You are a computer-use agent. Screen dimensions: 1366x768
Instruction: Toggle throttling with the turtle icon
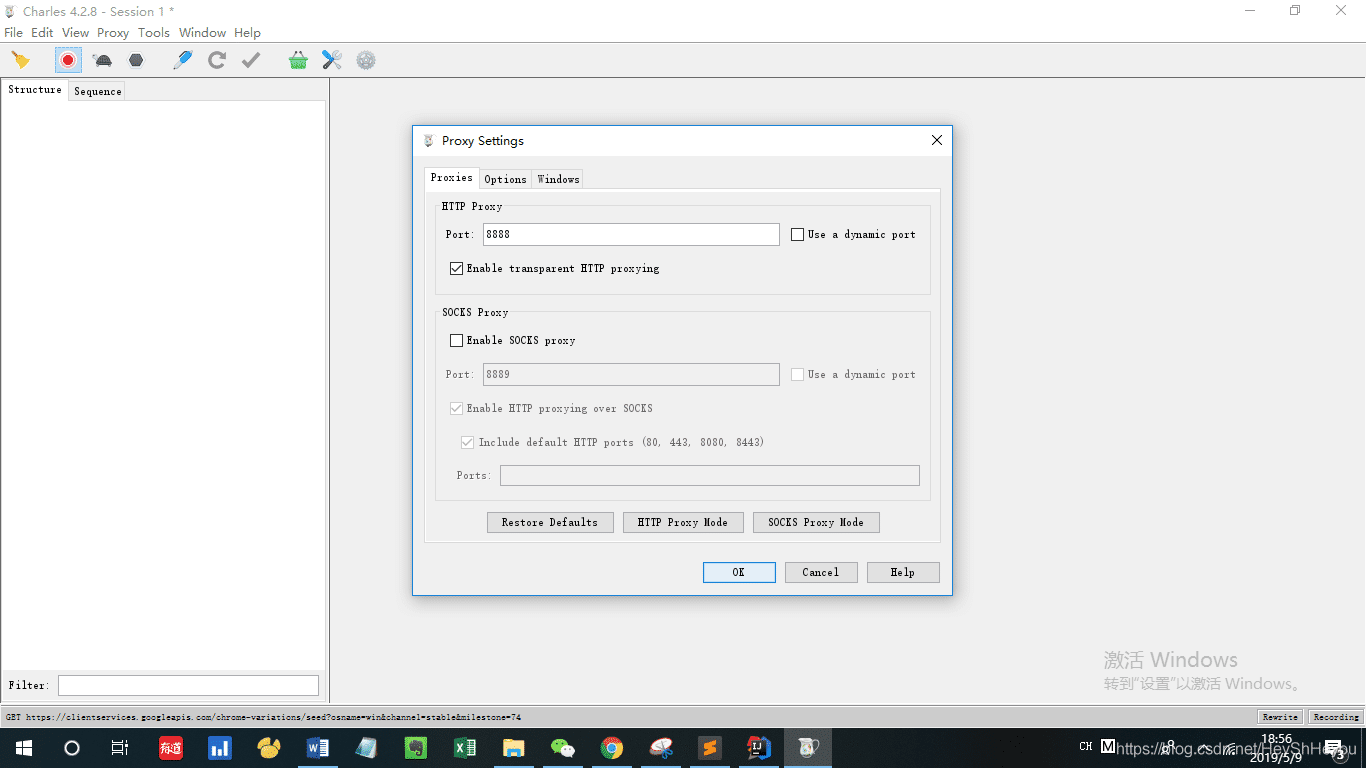coord(102,60)
